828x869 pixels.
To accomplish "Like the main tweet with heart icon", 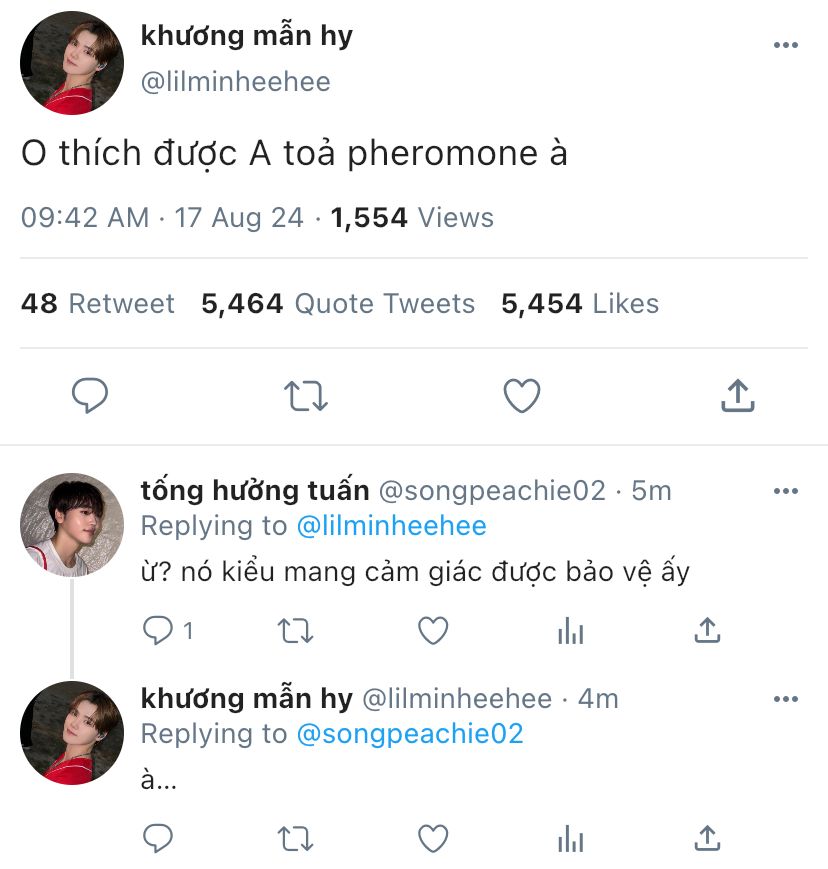I will [x=521, y=397].
